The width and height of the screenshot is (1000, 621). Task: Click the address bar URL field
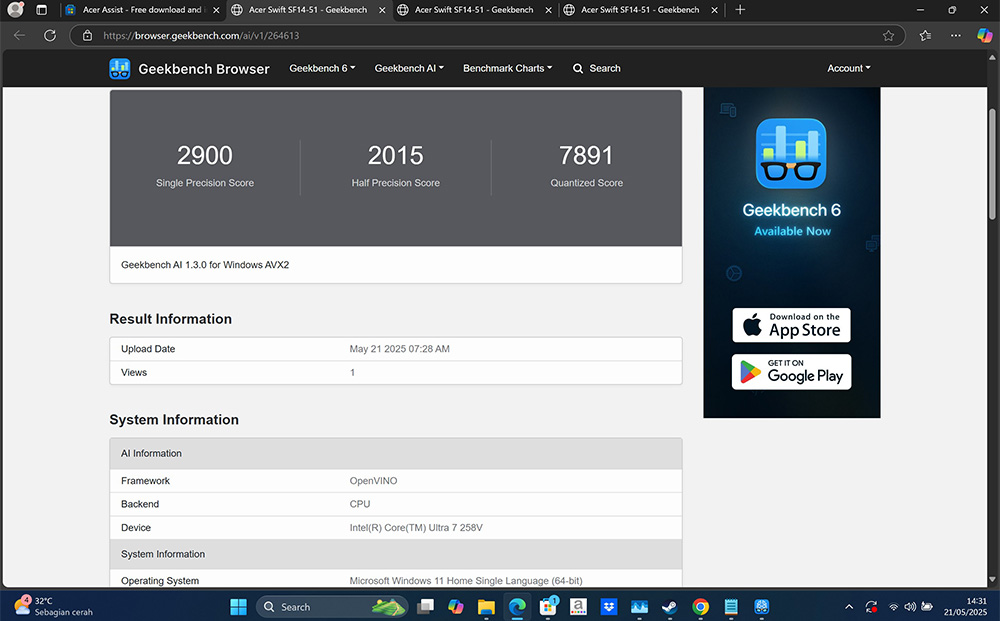tap(488, 36)
